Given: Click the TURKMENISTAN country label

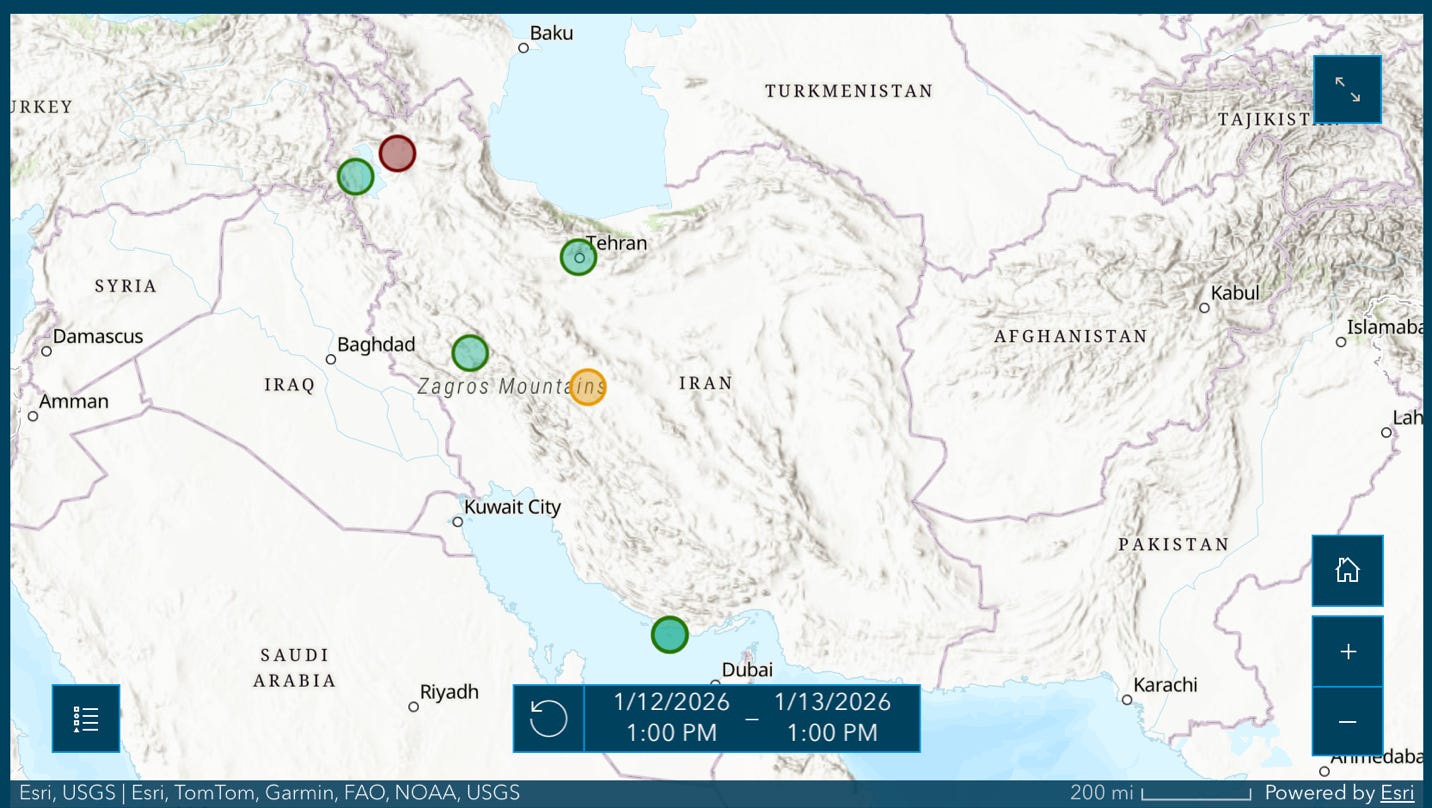Looking at the screenshot, I should [x=849, y=91].
